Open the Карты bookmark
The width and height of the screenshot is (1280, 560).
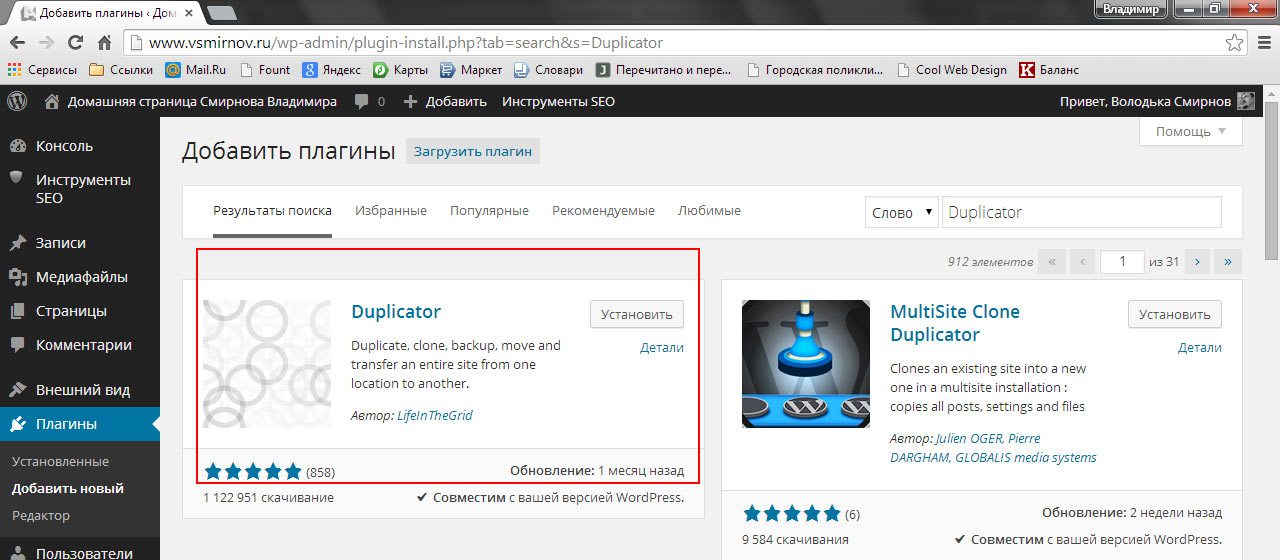pyautogui.click(x=400, y=70)
